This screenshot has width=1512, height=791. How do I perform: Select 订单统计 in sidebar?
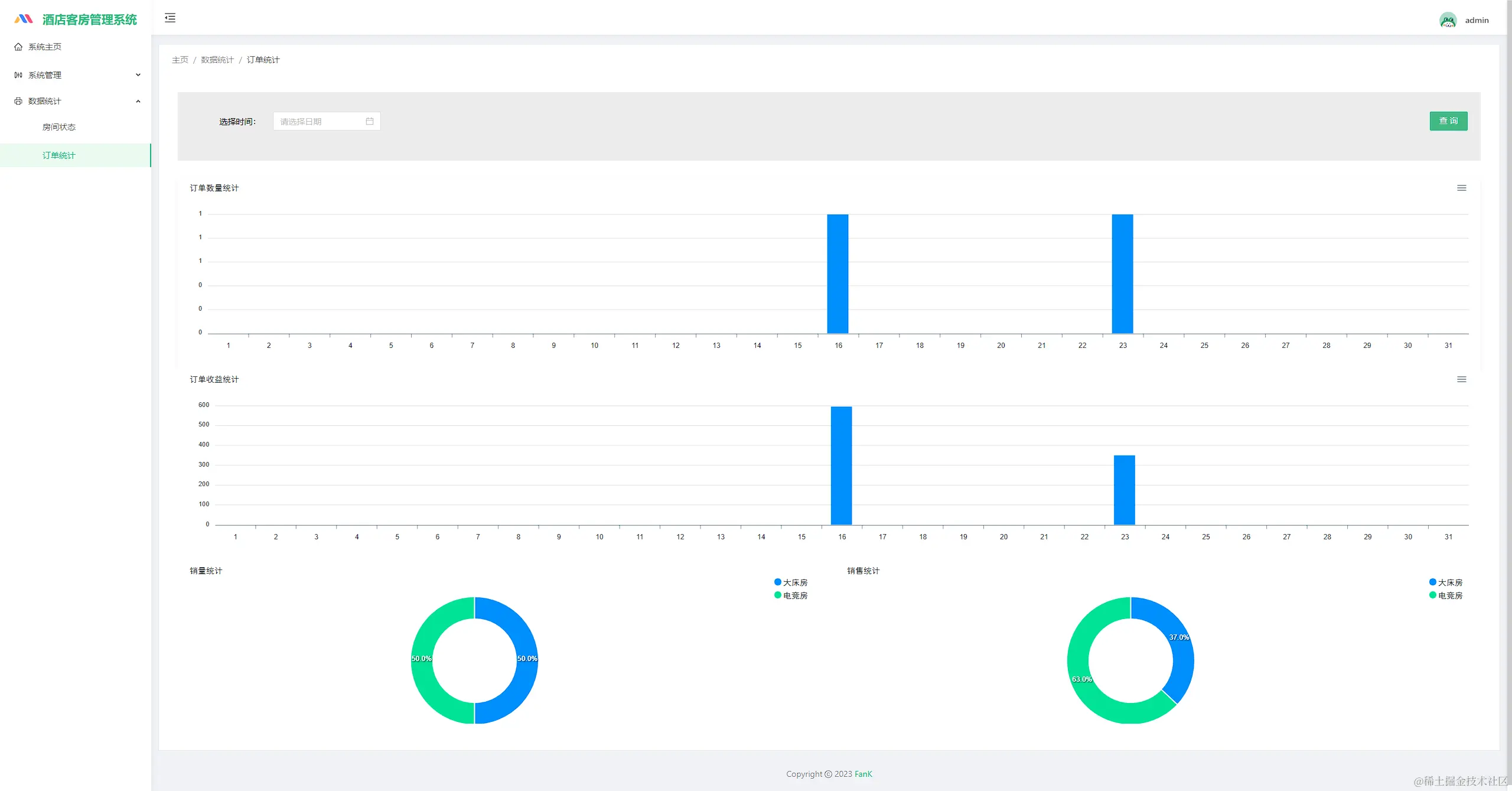[59, 155]
